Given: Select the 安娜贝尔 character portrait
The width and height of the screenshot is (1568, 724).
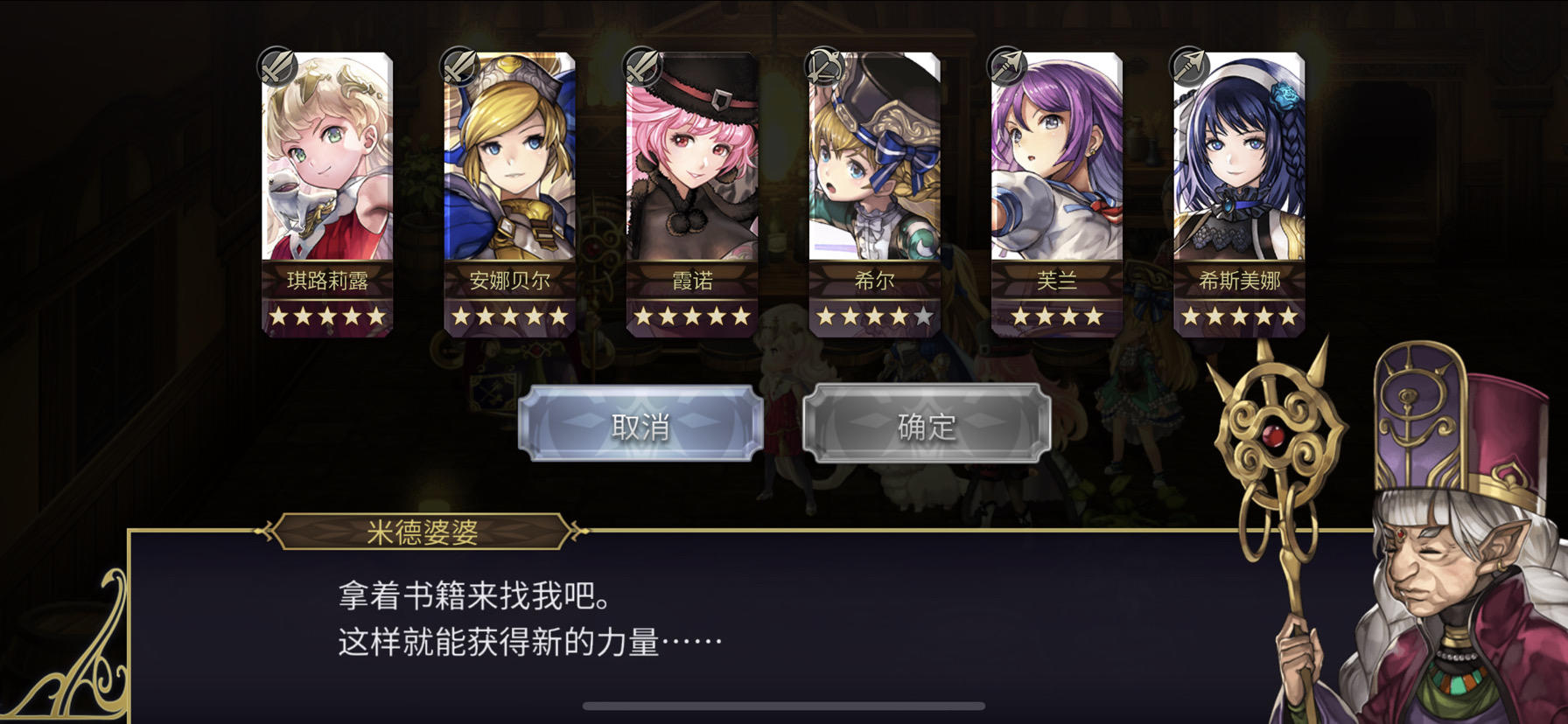Looking at the screenshot, I should coord(509,157).
